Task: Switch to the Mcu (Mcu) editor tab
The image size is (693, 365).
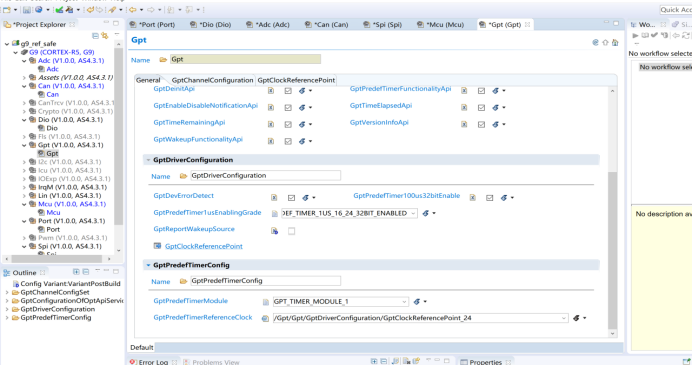Action: pos(441,24)
